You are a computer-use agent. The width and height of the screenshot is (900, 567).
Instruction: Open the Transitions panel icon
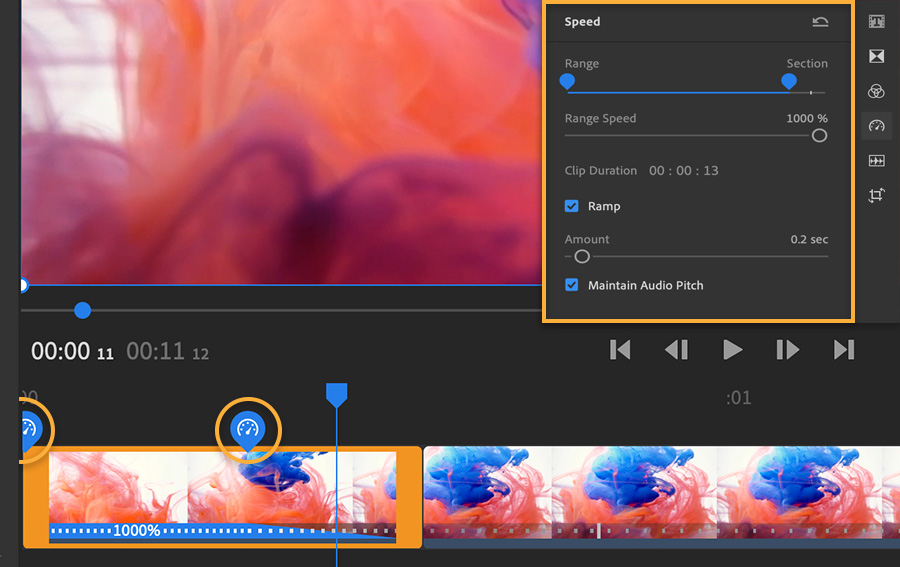pos(876,56)
